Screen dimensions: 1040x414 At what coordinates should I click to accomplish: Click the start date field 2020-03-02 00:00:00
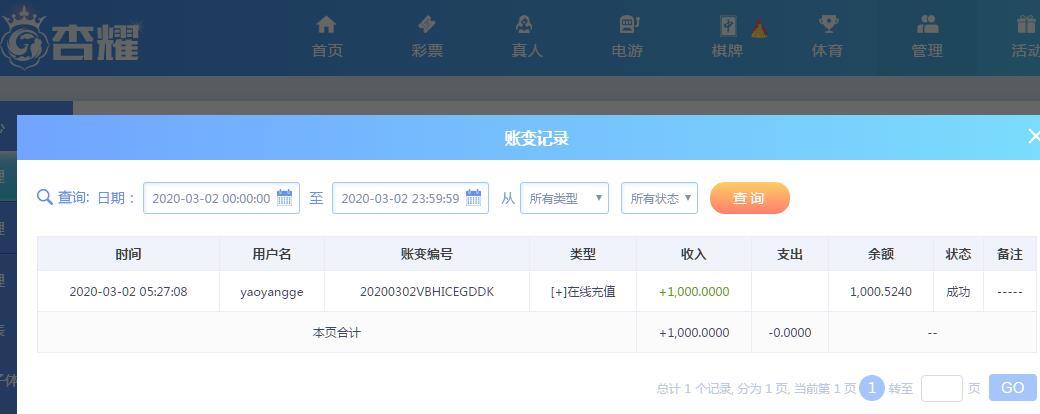[222, 198]
